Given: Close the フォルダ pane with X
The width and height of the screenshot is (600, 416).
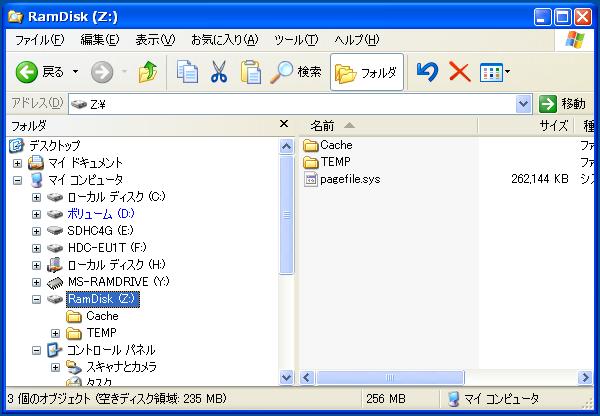Looking at the screenshot, I should pyautogui.click(x=284, y=124).
